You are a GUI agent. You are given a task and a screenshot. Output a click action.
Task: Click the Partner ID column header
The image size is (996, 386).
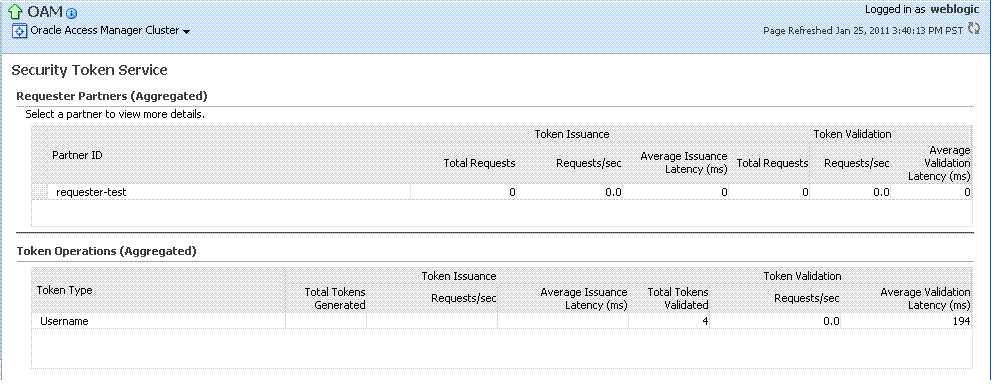point(77,155)
